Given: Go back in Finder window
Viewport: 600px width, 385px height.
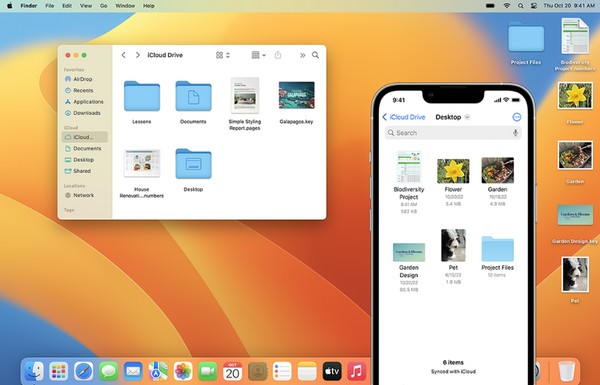Looking at the screenshot, I should pos(124,55).
